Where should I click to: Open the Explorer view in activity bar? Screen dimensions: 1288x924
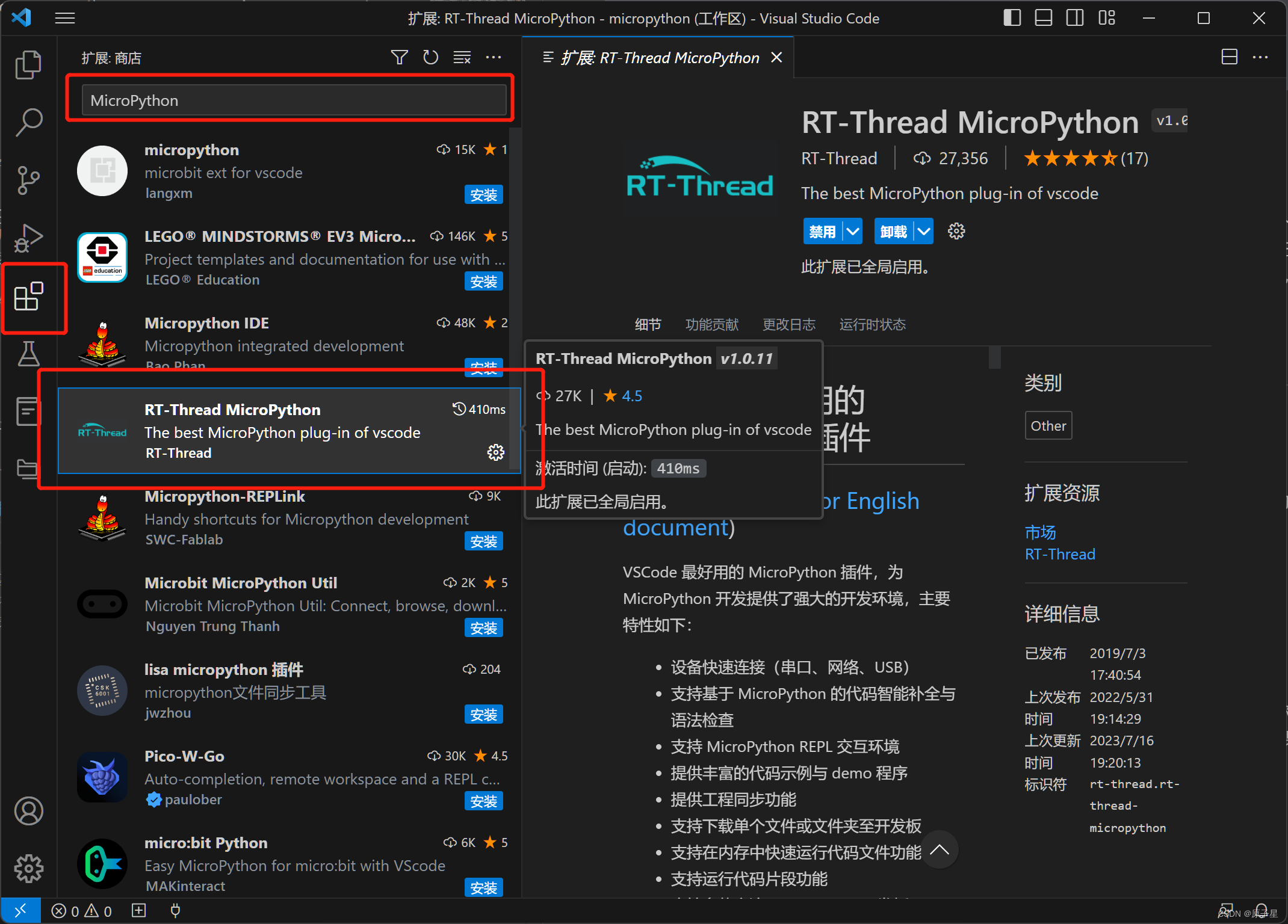click(28, 64)
